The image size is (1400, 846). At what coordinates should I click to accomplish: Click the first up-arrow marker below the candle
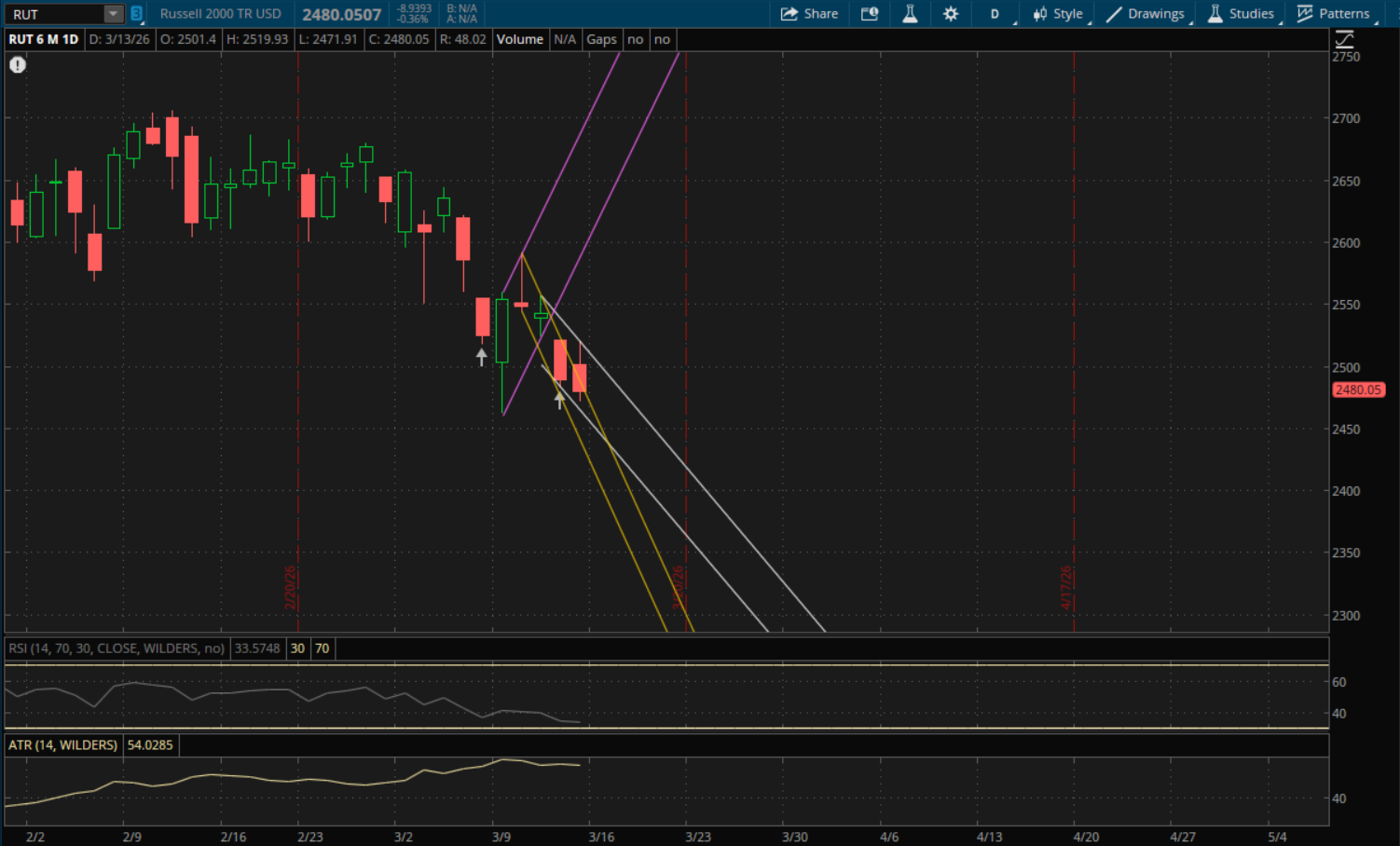tap(481, 356)
